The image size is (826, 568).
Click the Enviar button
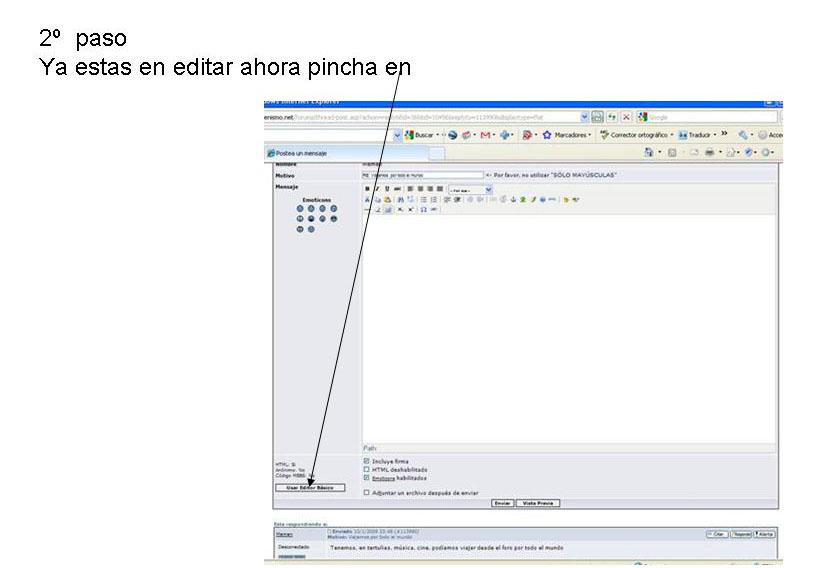503,503
